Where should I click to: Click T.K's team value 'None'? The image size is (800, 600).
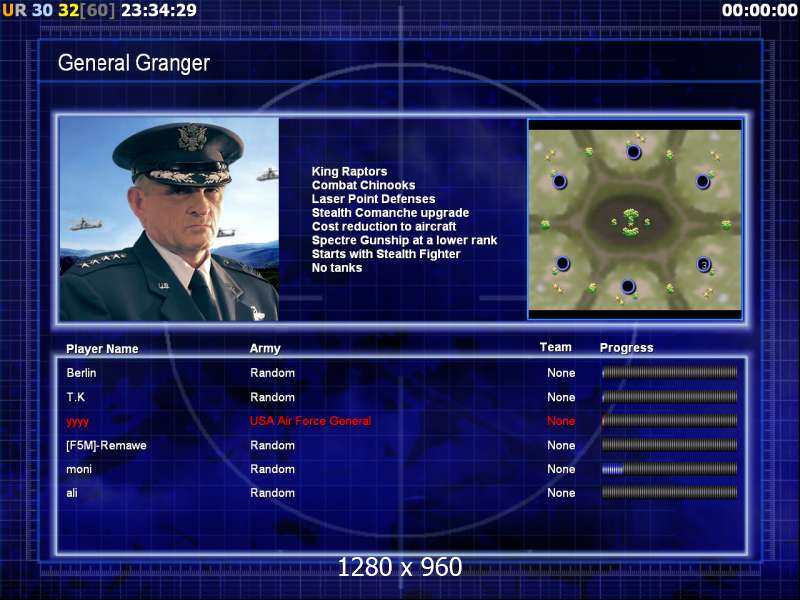coord(561,397)
